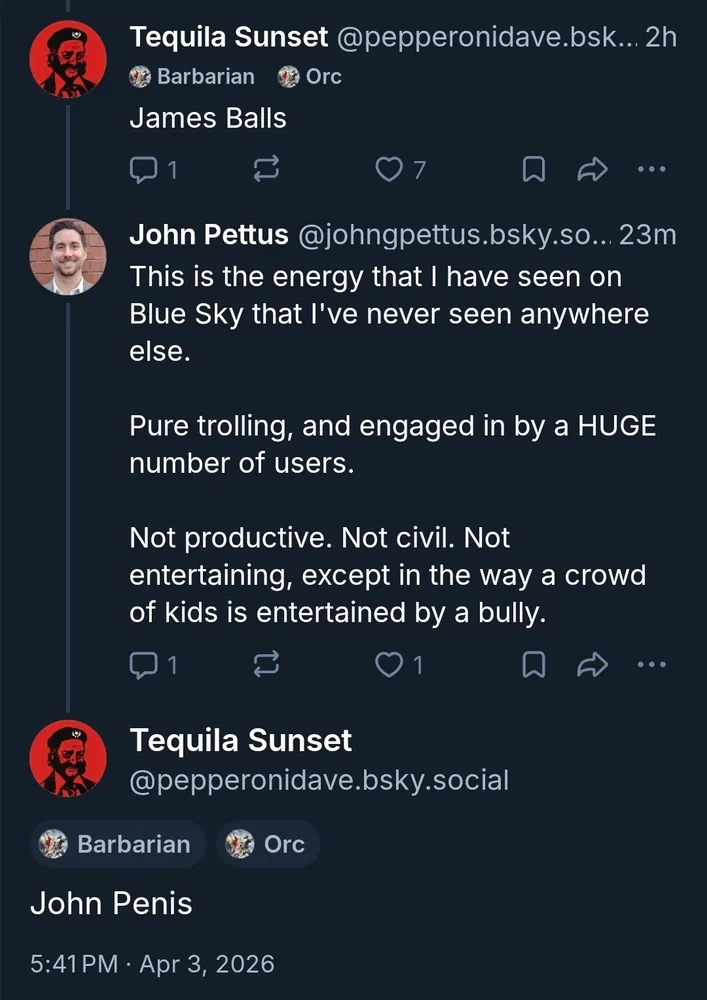Screen dimensions: 707x1000
Task: Select the large Orc label badge
Action: coord(268,844)
